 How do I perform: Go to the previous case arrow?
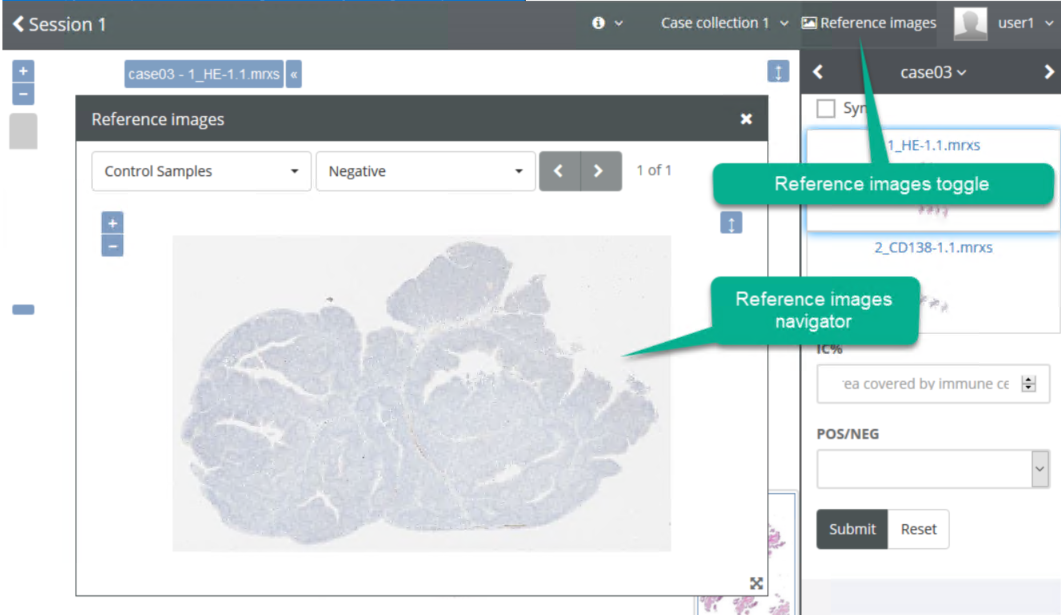pyautogui.click(x=818, y=72)
